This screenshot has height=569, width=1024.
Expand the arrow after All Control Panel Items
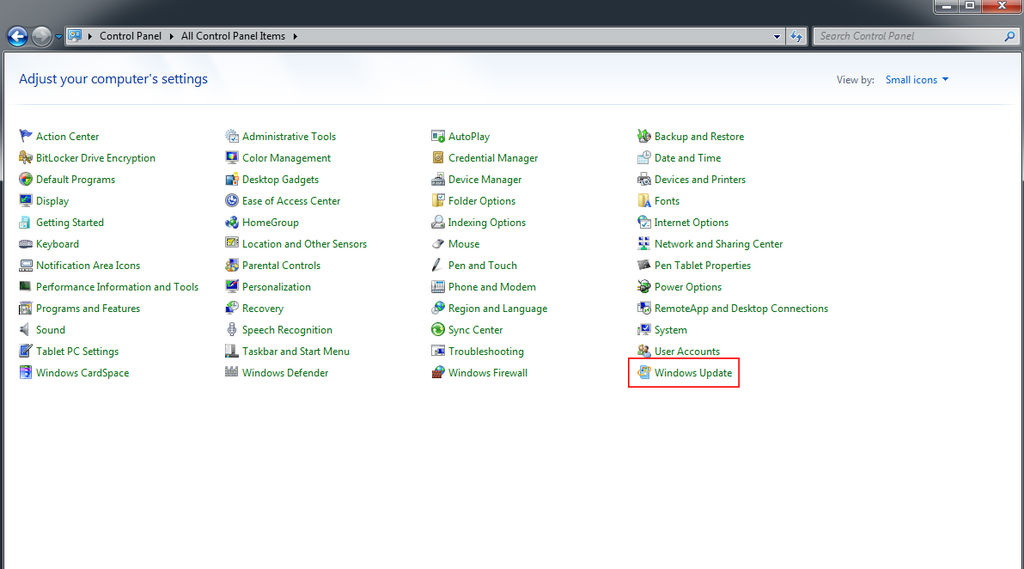(x=295, y=37)
